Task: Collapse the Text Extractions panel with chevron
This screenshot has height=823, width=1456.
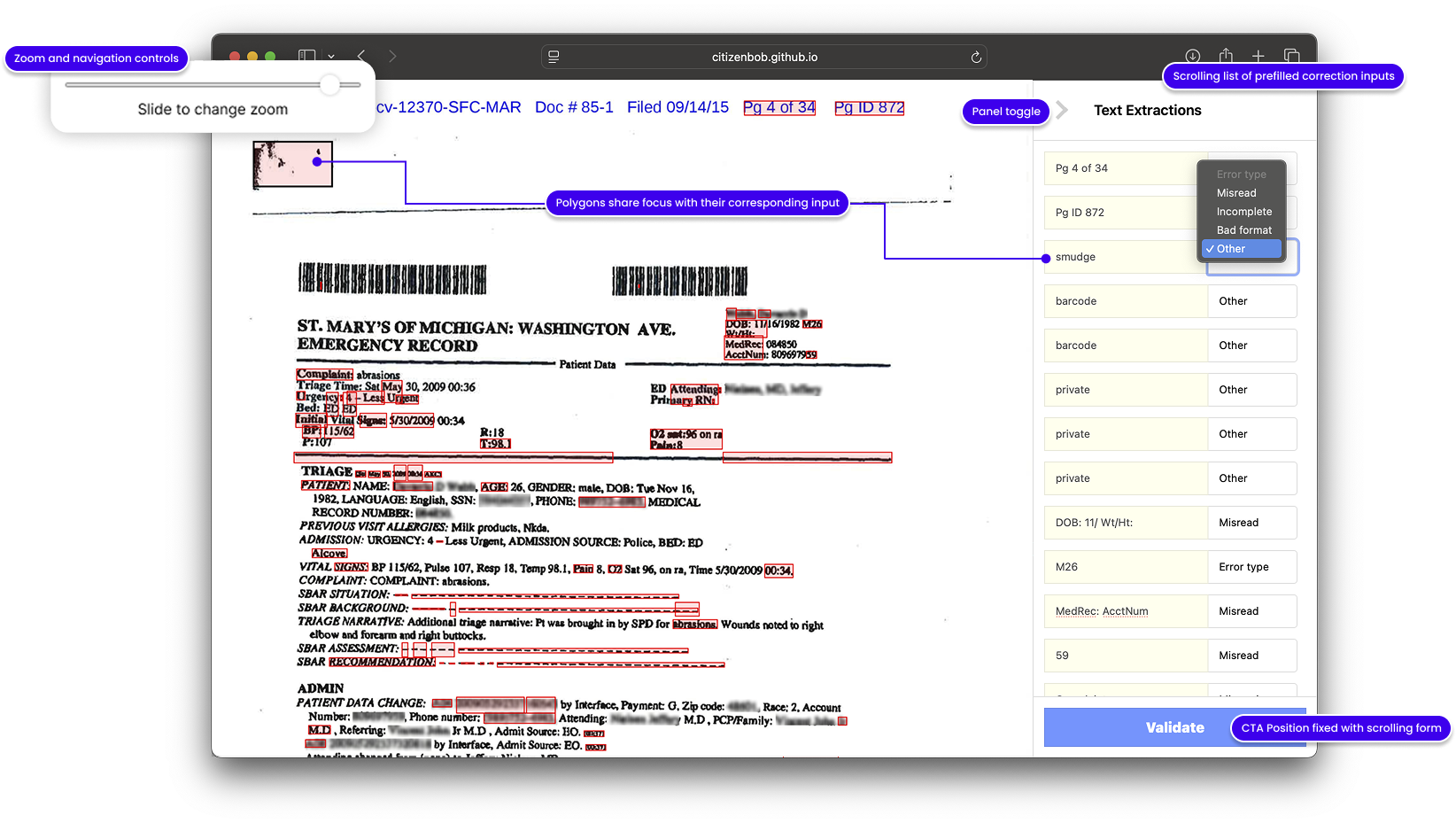Action: coord(1062,110)
